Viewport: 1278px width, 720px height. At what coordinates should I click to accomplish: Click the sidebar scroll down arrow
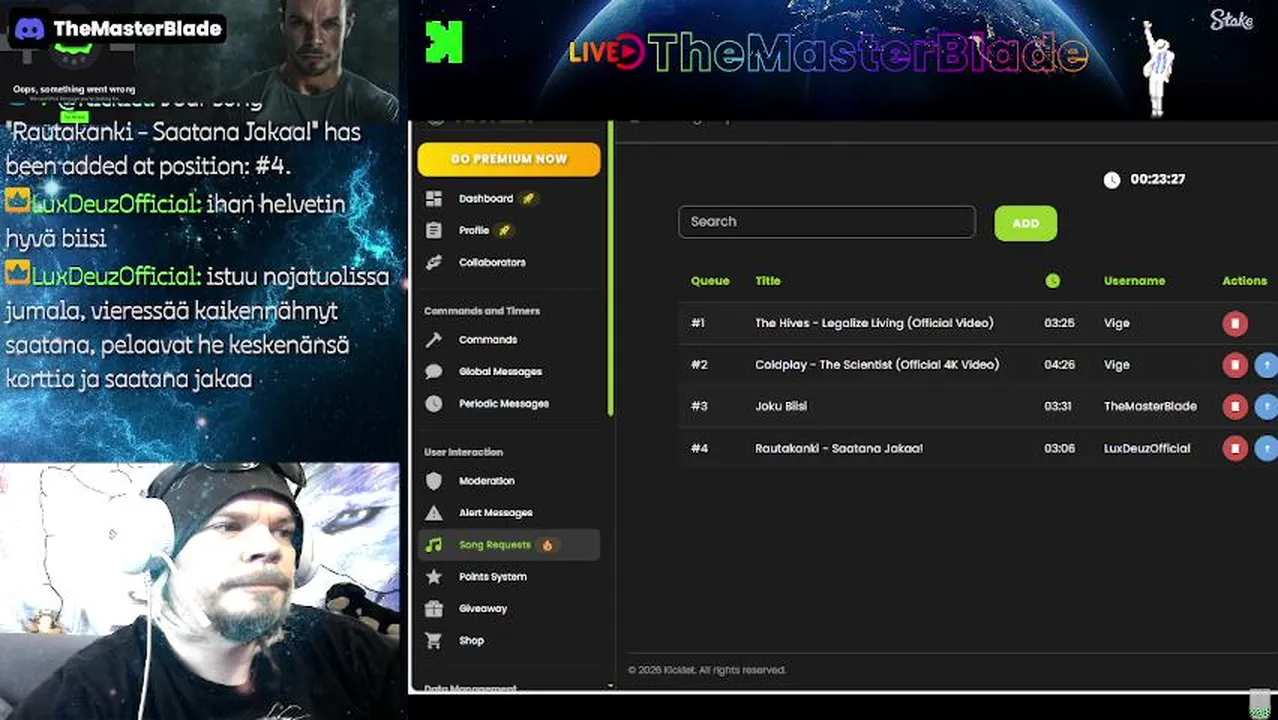tap(610, 686)
